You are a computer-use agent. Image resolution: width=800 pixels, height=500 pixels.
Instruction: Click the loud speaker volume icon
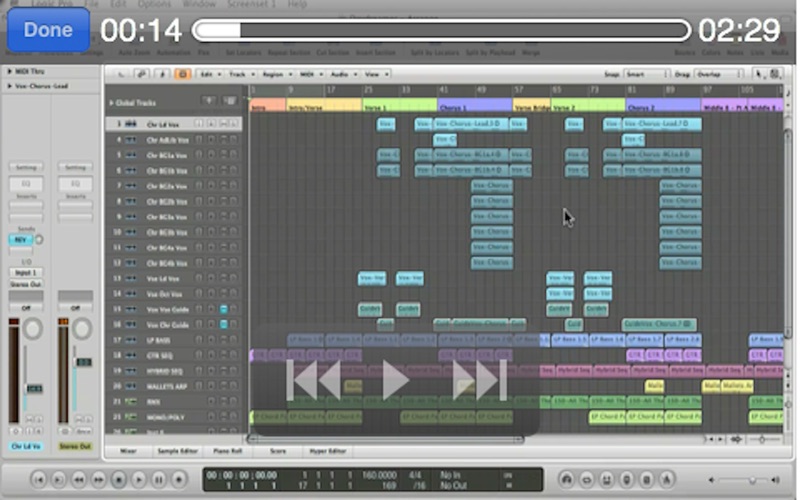[x=776, y=480]
